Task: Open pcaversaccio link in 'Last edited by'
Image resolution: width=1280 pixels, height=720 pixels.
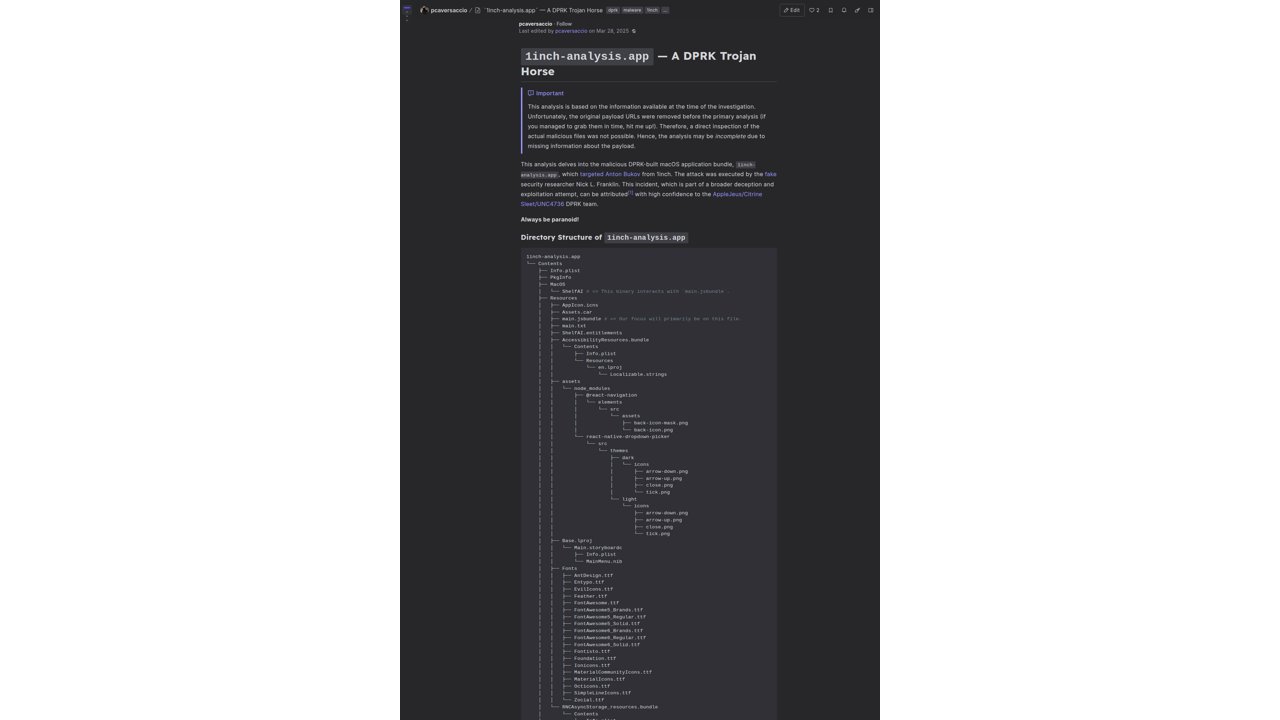Action: pos(572,31)
